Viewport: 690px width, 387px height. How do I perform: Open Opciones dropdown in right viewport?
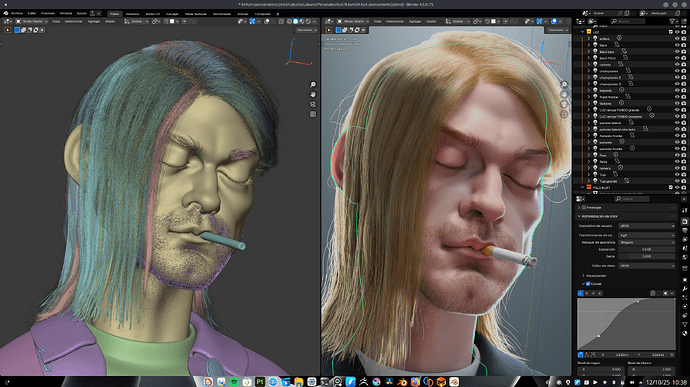click(557, 30)
